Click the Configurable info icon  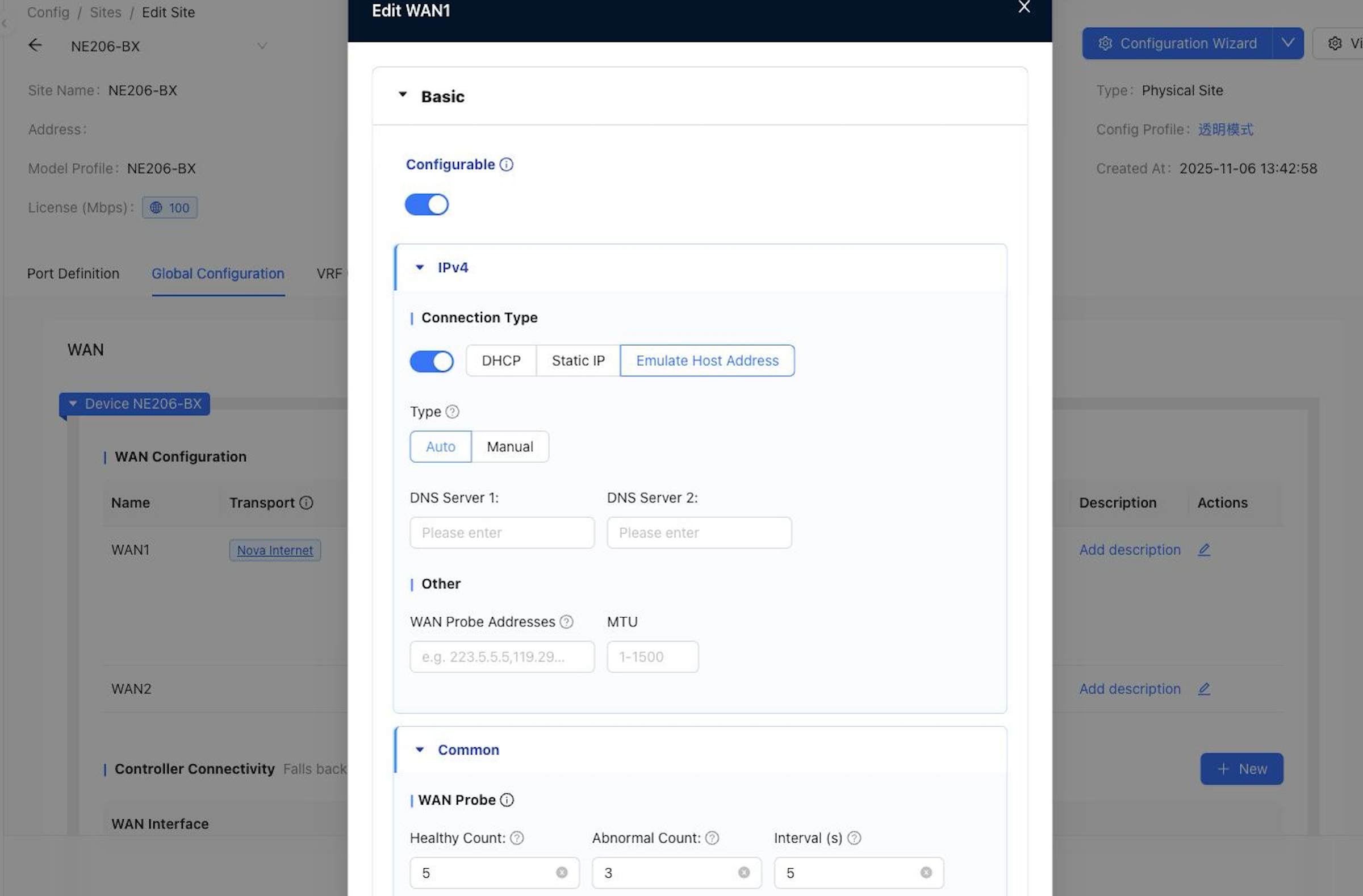(x=506, y=165)
